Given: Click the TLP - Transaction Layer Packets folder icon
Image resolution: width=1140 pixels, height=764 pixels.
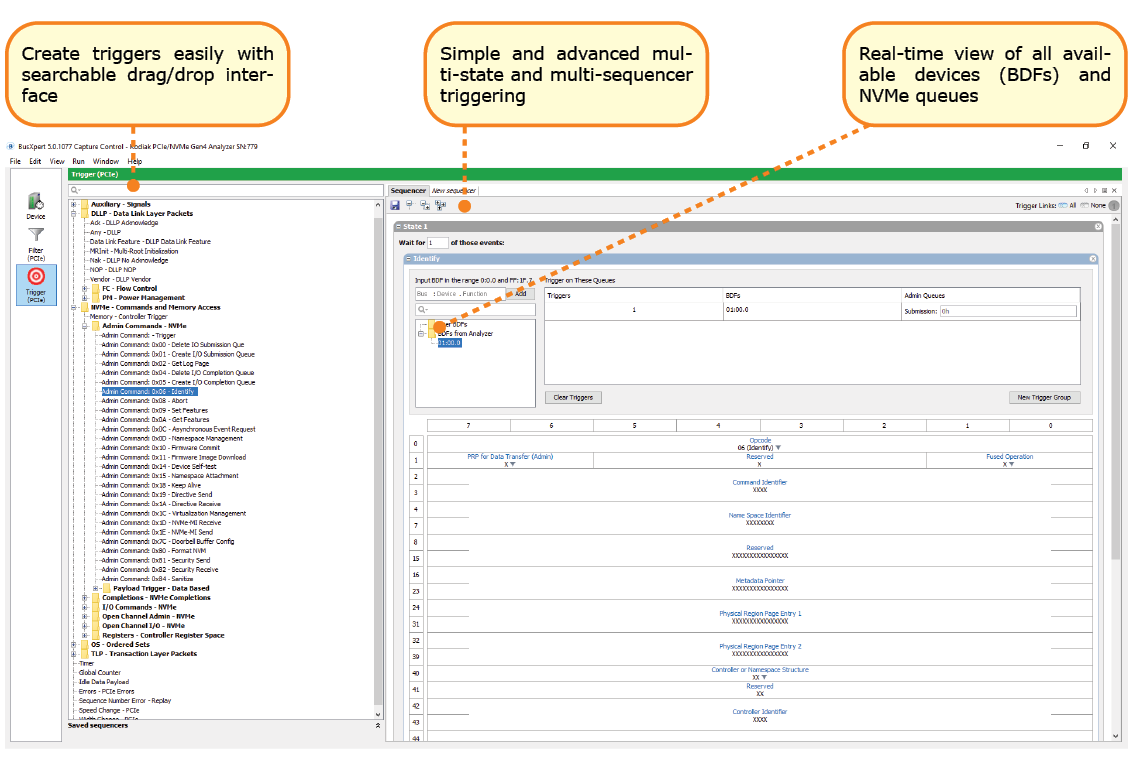Looking at the screenshot, I should (x=84, y=654).
